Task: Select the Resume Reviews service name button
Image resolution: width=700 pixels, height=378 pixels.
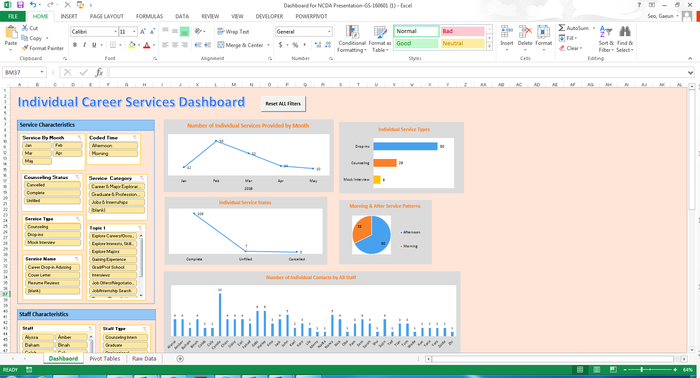Action: [x=53, y=283]
